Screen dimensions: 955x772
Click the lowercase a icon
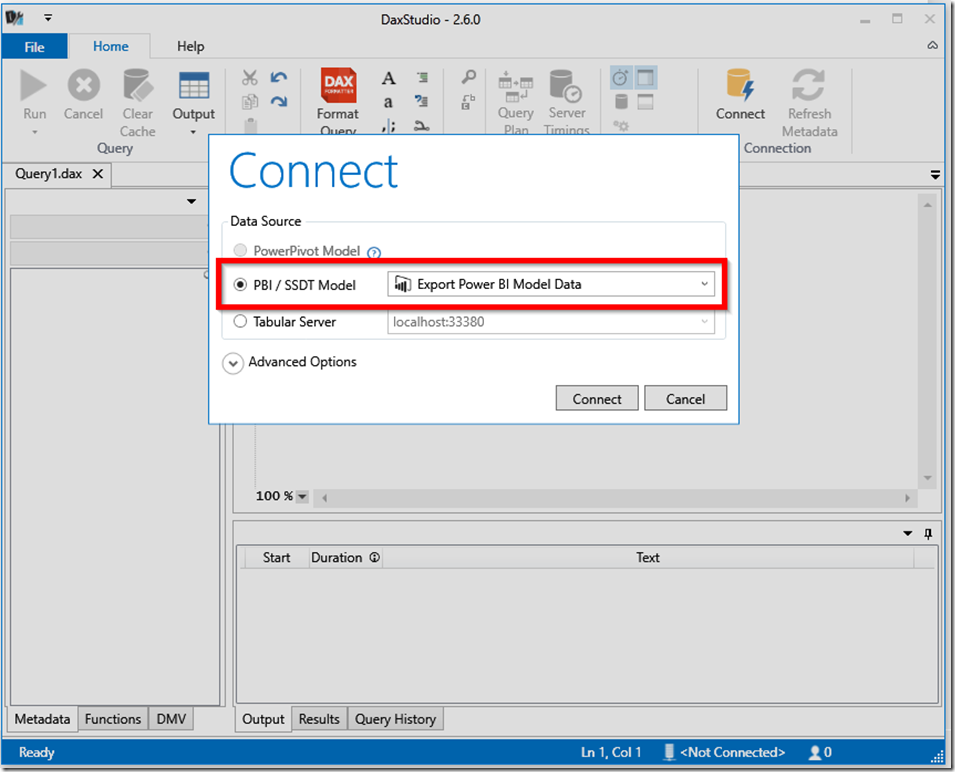388,102
